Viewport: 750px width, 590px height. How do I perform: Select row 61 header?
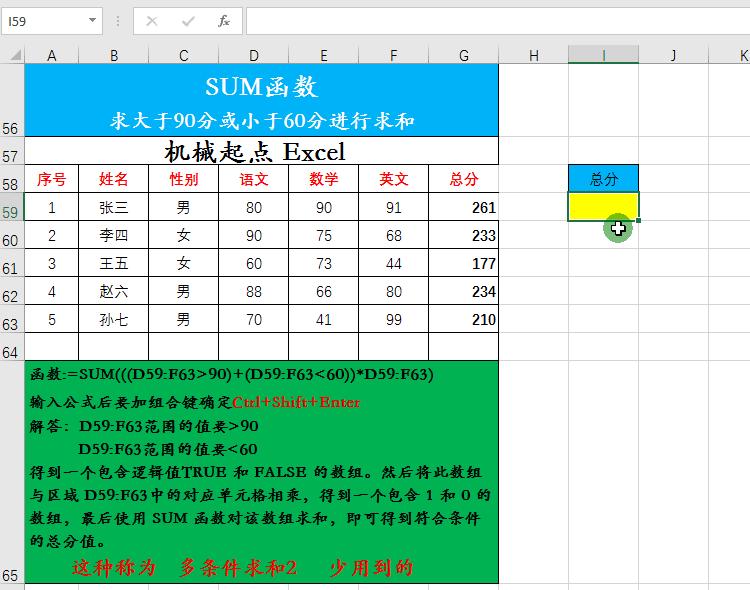(x=12, y=263)
